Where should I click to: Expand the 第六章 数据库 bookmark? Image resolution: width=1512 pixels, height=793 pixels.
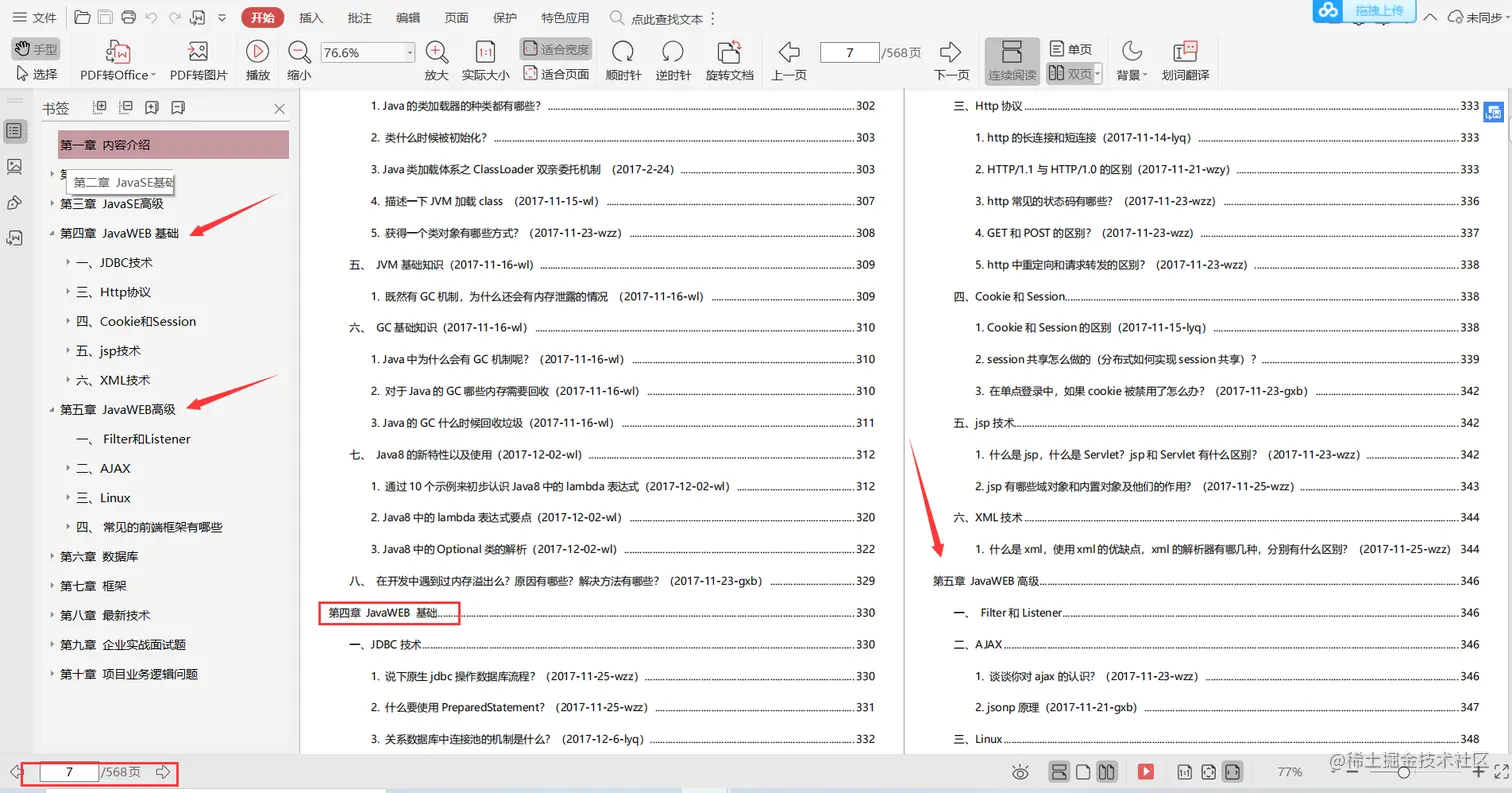[52, 557]
